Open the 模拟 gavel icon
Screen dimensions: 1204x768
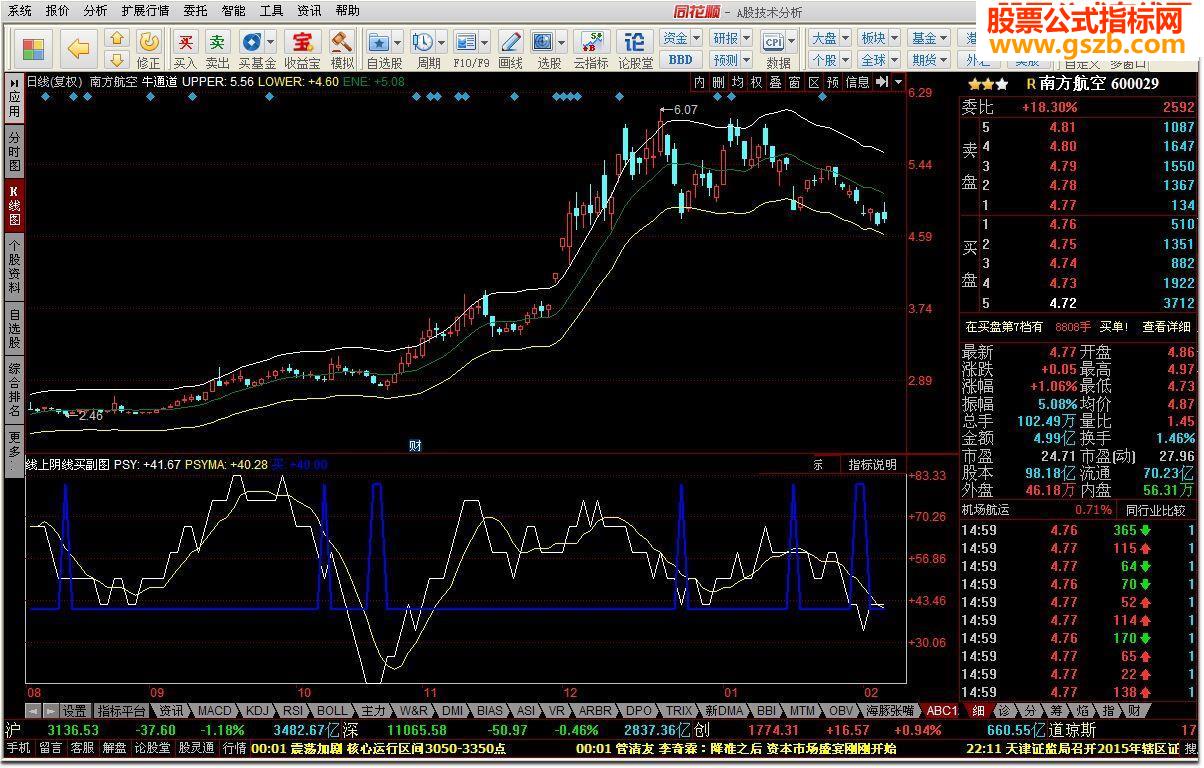click(342, 42)
